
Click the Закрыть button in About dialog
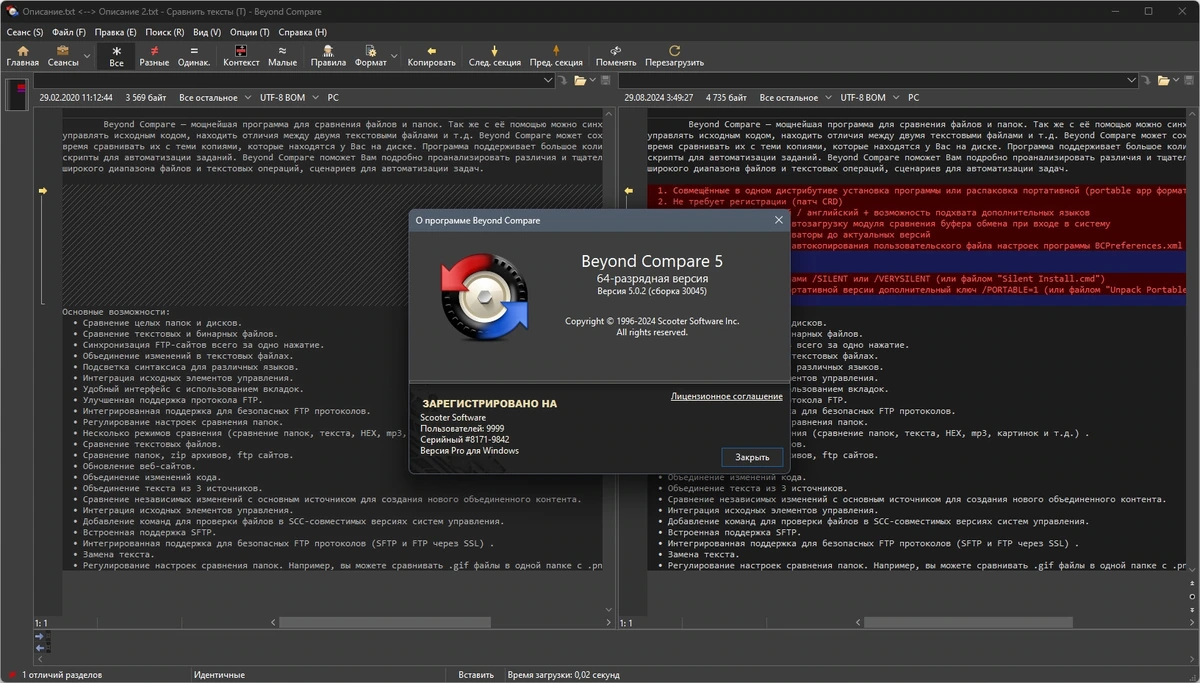tap(752, 457)
